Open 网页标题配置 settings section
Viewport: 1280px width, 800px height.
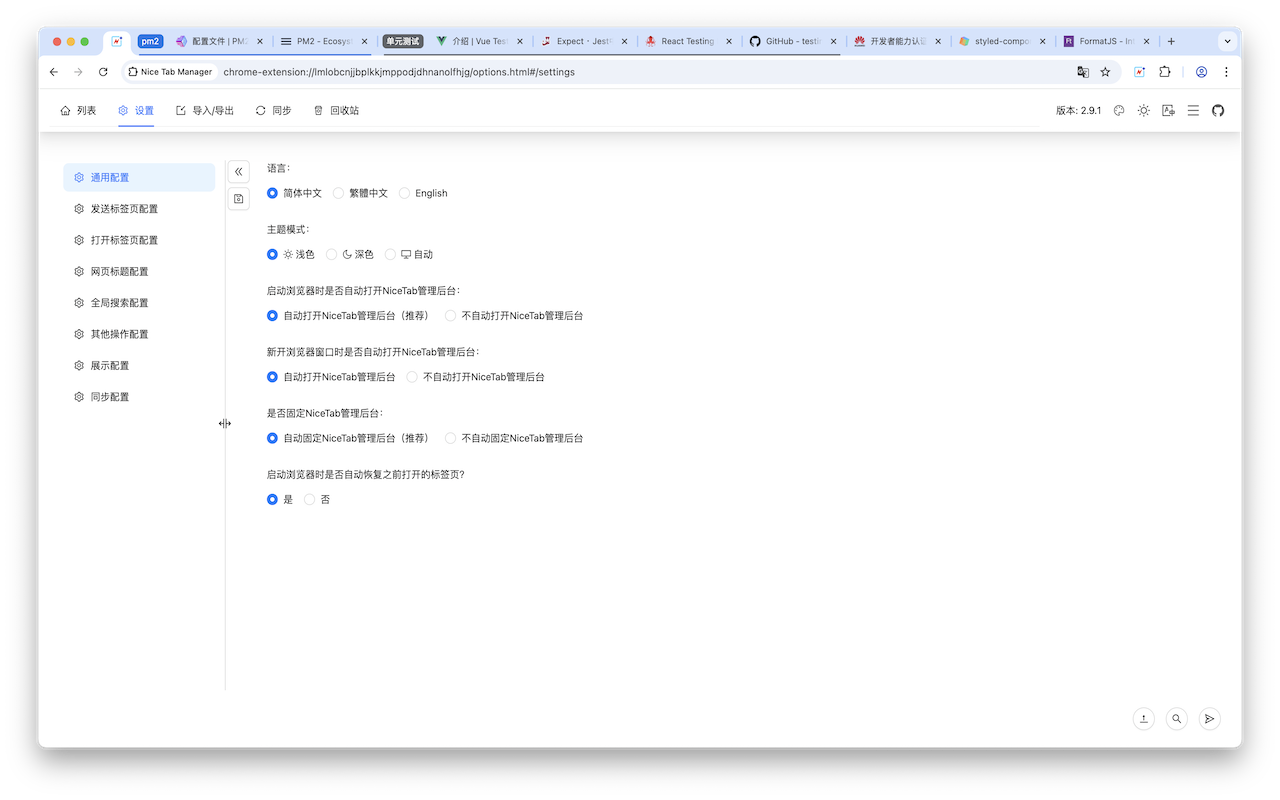pos(139,271)
